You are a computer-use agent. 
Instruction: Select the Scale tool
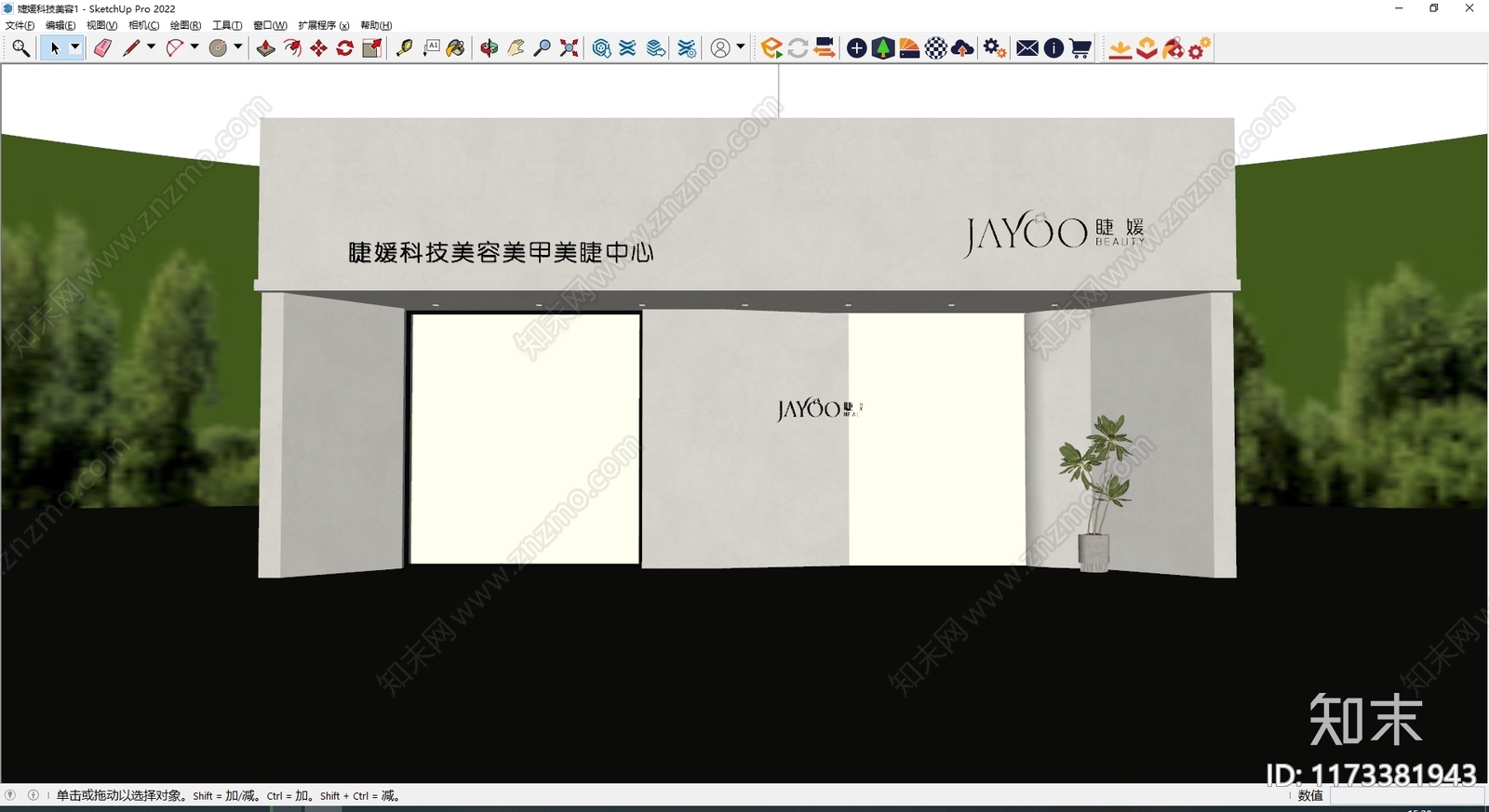coord(372,48)
